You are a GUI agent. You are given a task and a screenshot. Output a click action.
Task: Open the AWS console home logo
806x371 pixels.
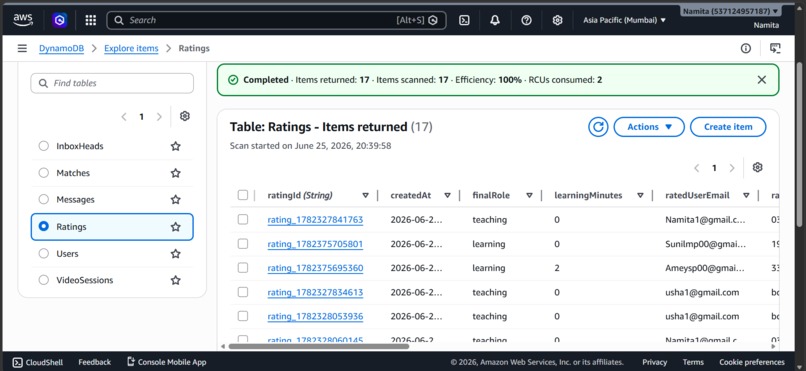tap(23, 20)
